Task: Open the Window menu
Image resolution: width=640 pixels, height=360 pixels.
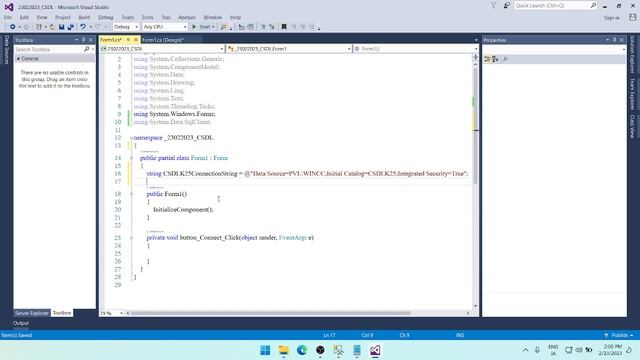Action: [213, 18]
